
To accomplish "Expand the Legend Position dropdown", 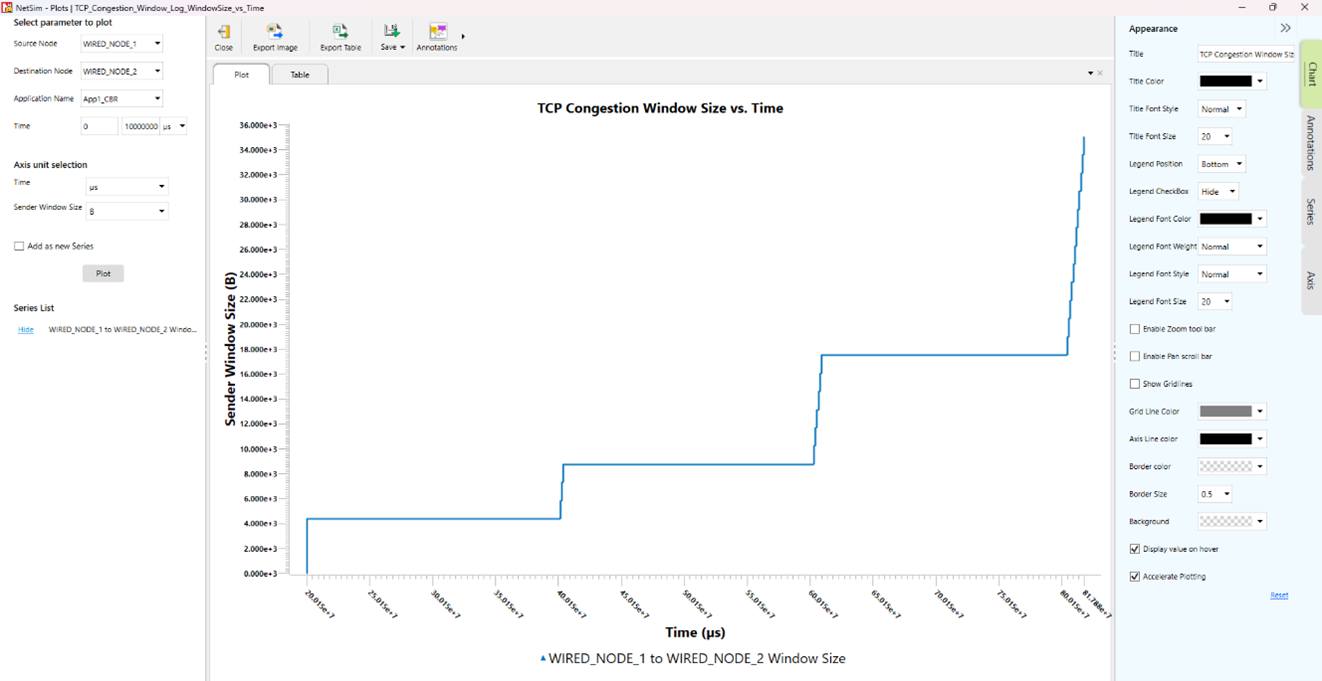I will 1221,164.
